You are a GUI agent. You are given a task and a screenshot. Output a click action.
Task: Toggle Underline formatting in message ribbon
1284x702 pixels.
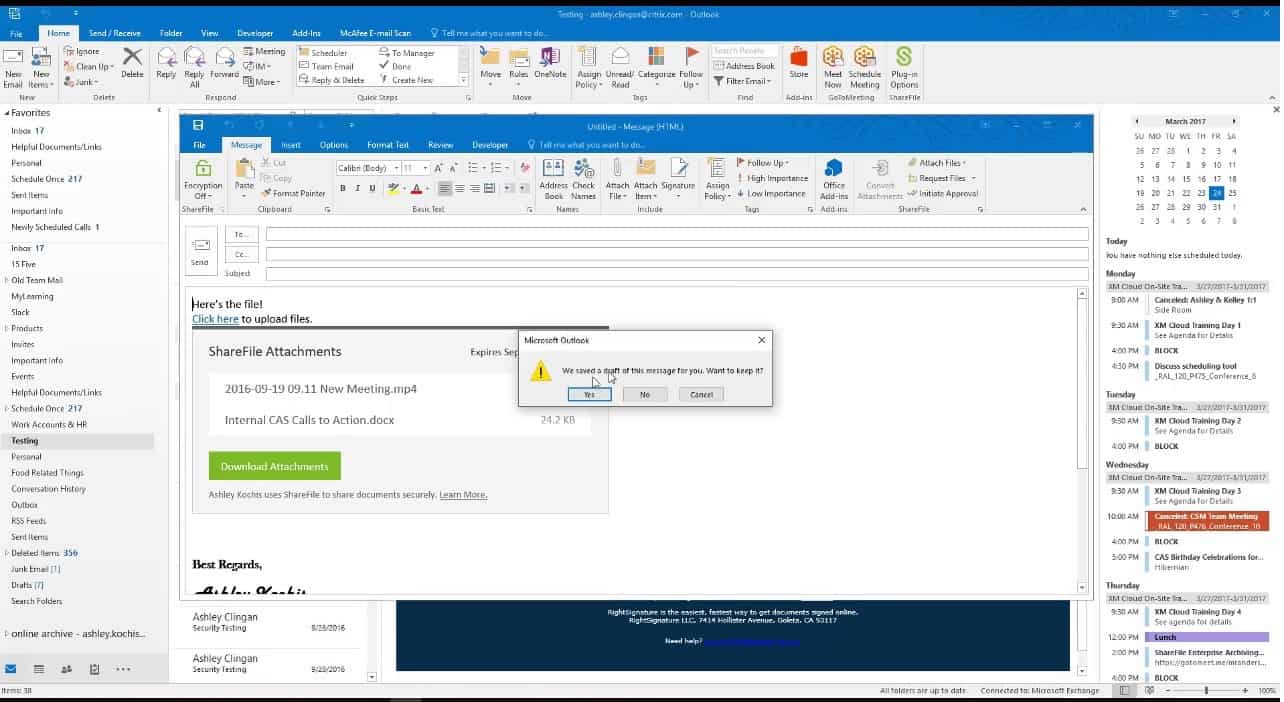(372, 188)
